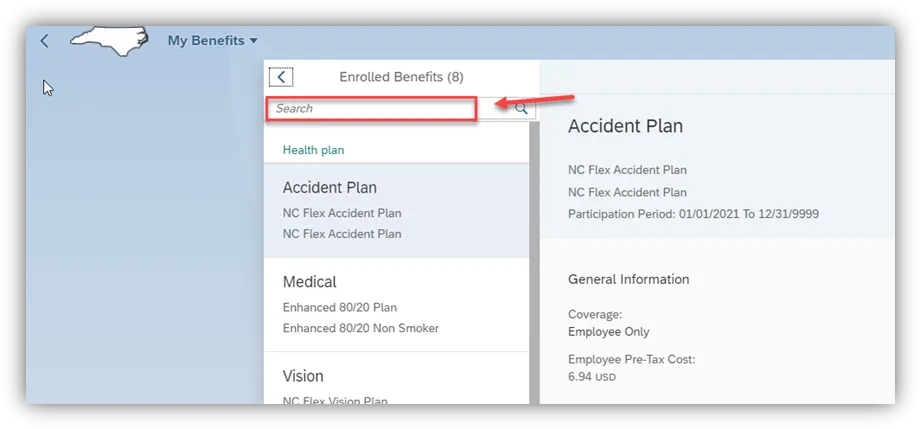Click the back arrow beside Enrolled Benefits
Image resolution: width=920 pixels, height=429 pixels.
(x=282, y=77)
